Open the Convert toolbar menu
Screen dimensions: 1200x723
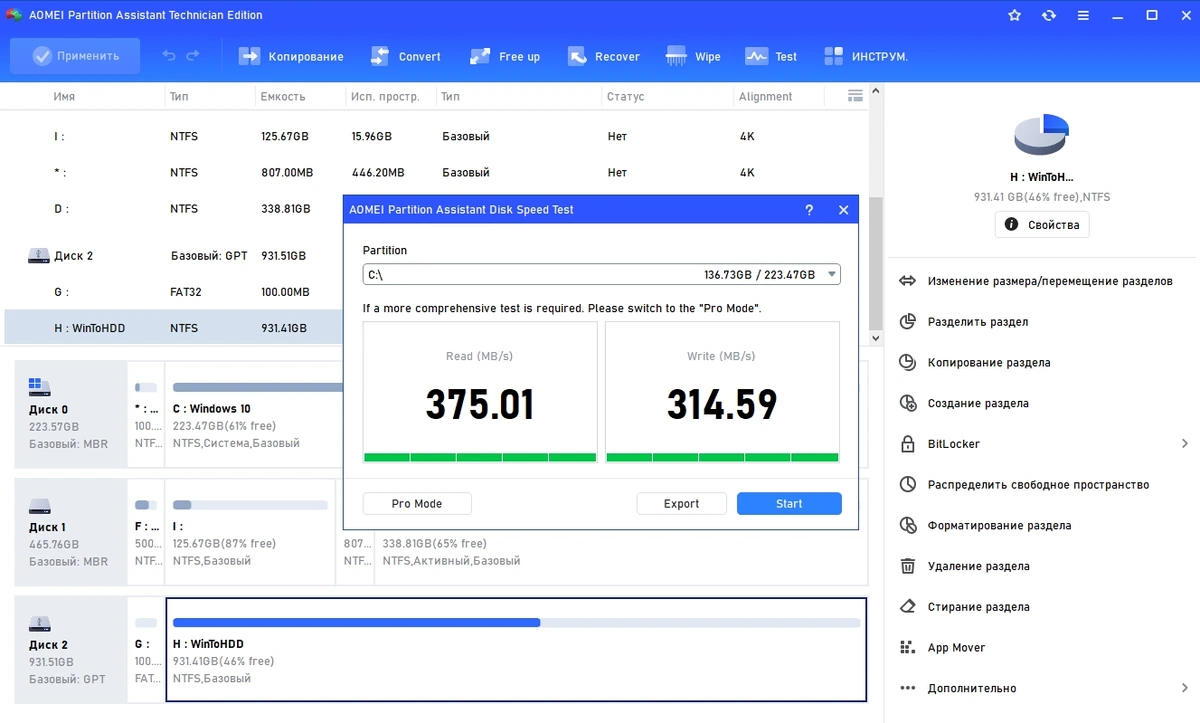[x=405, y=56]
